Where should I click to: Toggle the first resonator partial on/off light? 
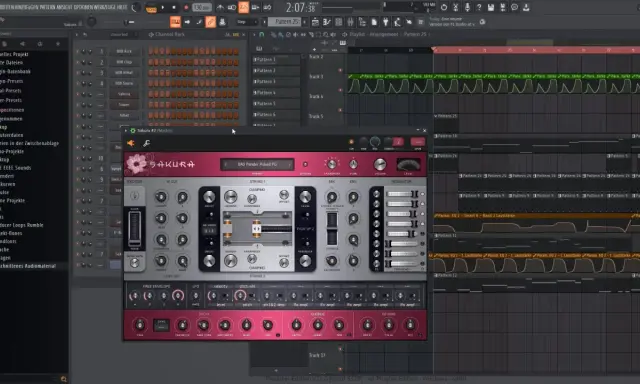(422, 194)
